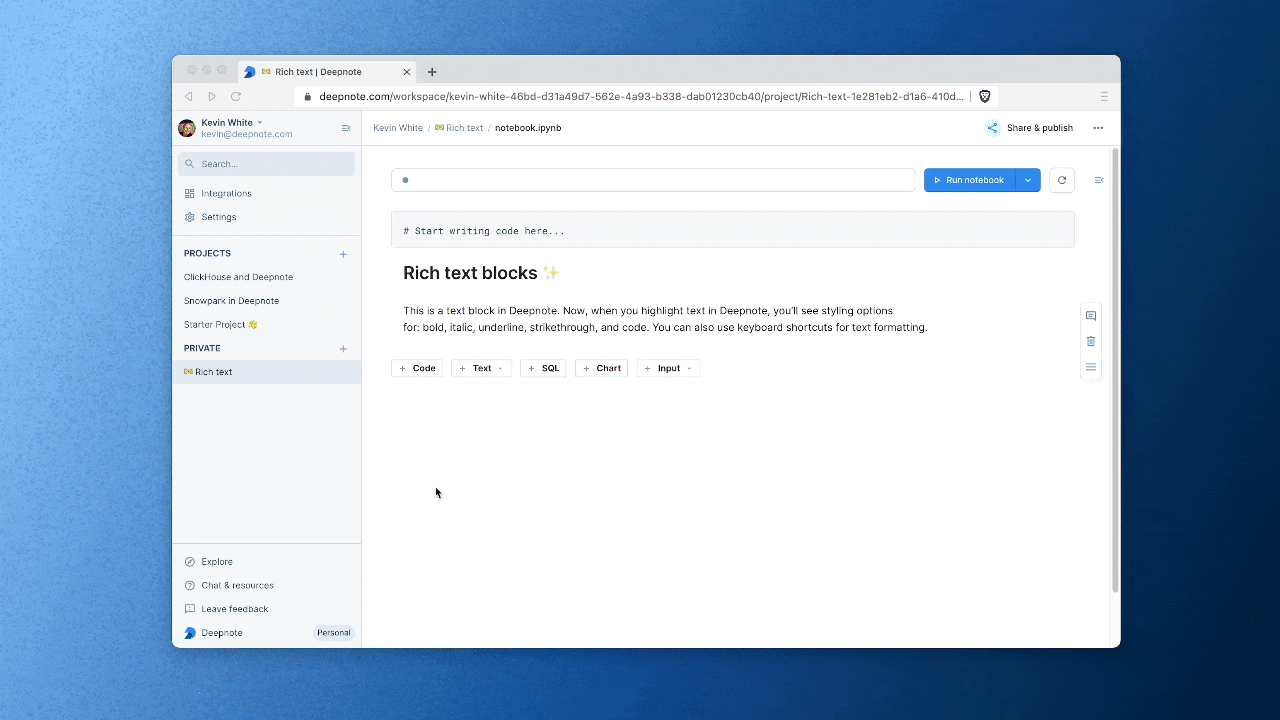Click Kevin White's profile avatar
This screenshot has width=1280, height=720.
click(187, 128)
